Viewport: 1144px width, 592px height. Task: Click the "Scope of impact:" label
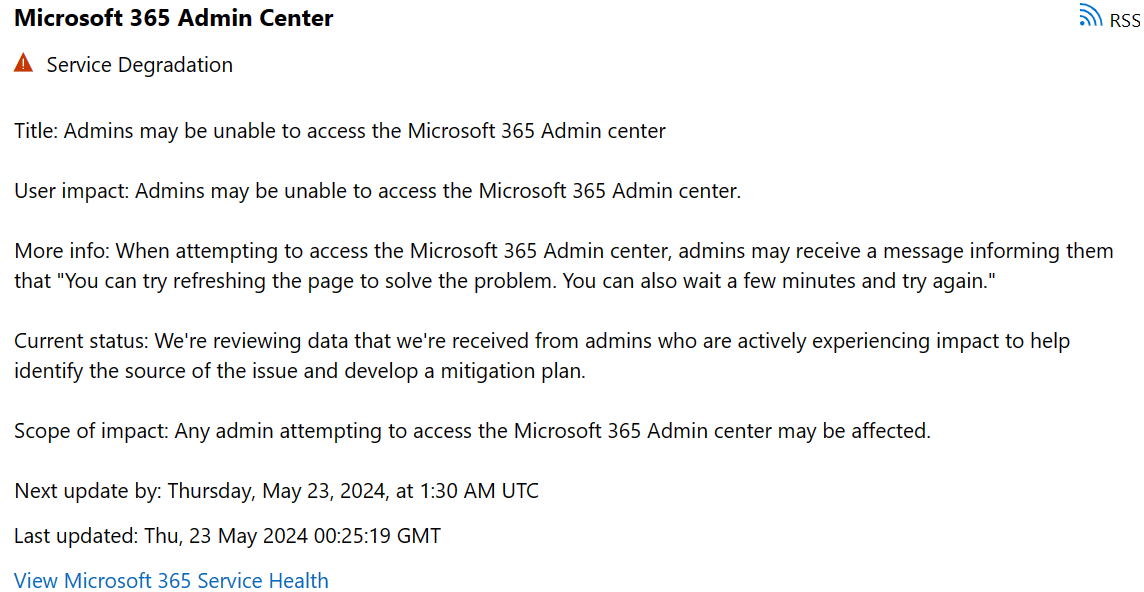pos(92,431)
